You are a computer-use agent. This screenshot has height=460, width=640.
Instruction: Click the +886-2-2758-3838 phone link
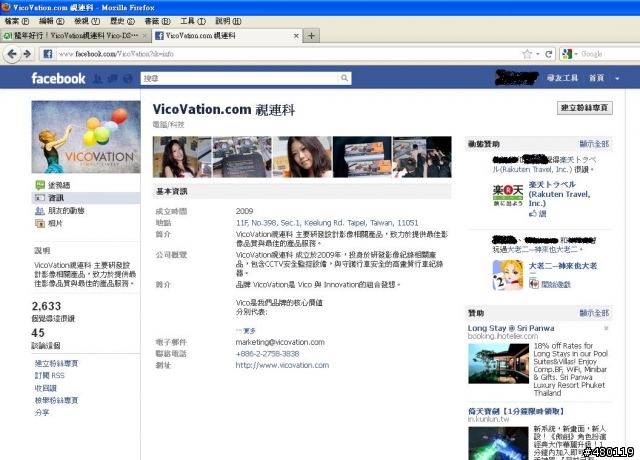pos(267,354)
